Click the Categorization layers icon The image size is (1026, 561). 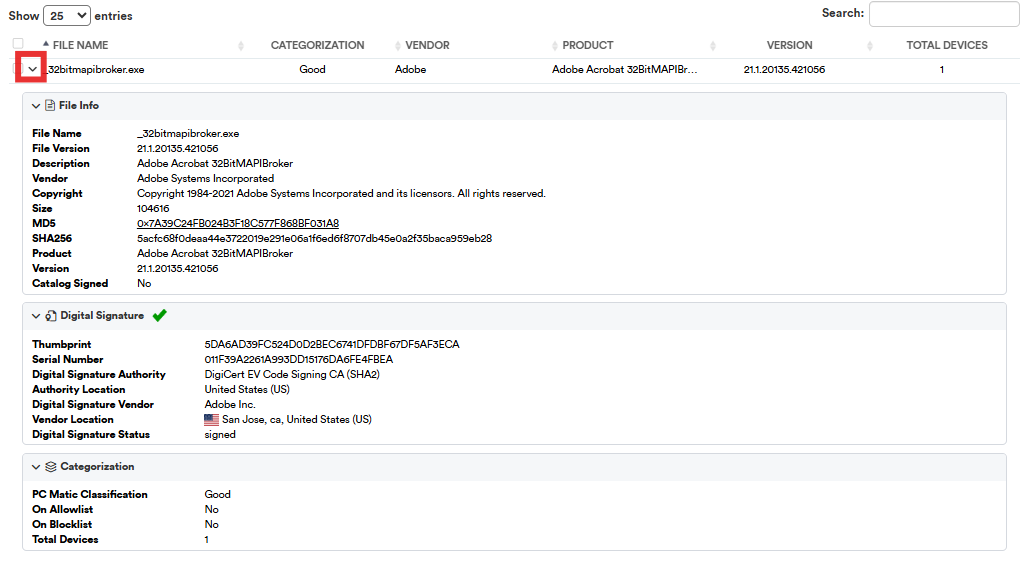pyautogui.click(x=51, y=467)
